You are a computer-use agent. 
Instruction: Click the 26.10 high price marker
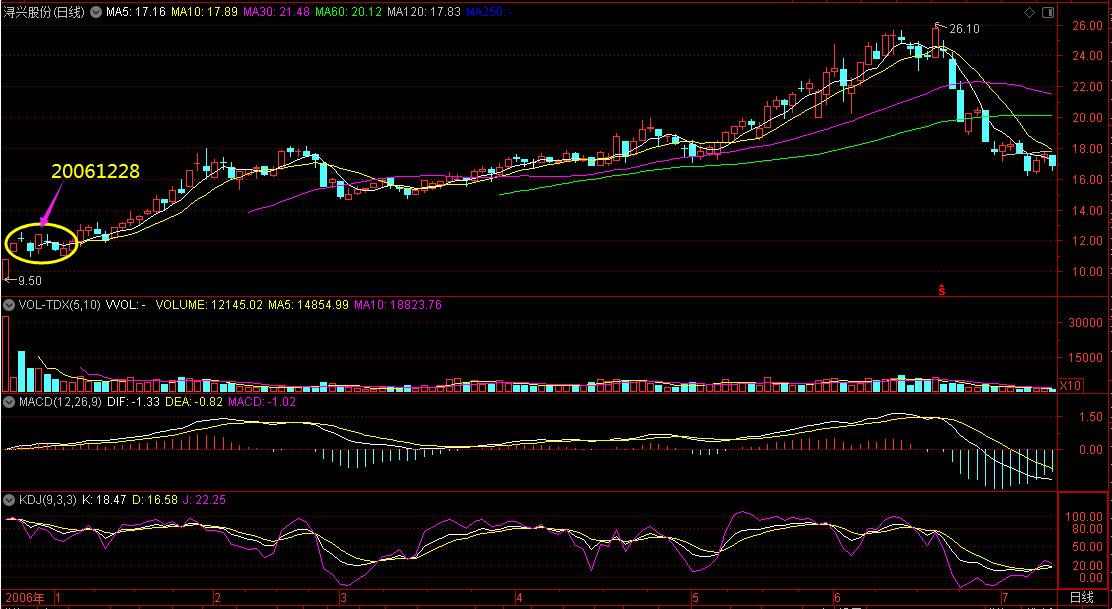tap(961, 29)
